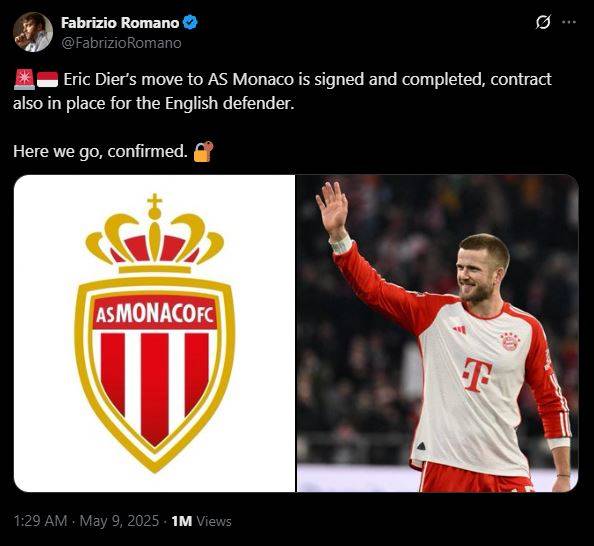
Task: Open the Grok slash-circle icon
Action: pyautogui.click(x=543, y=22)
